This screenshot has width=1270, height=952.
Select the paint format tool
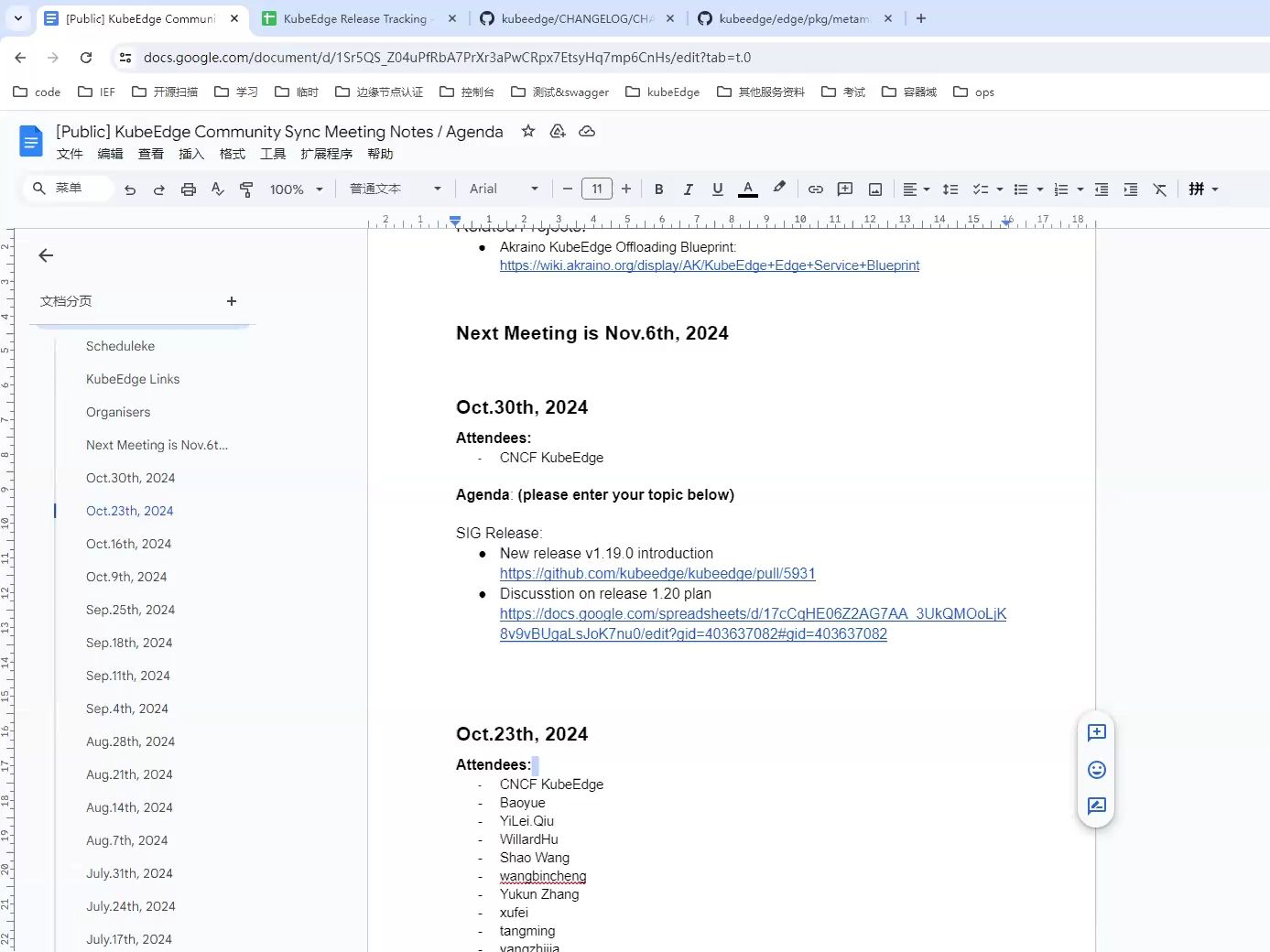246,189
